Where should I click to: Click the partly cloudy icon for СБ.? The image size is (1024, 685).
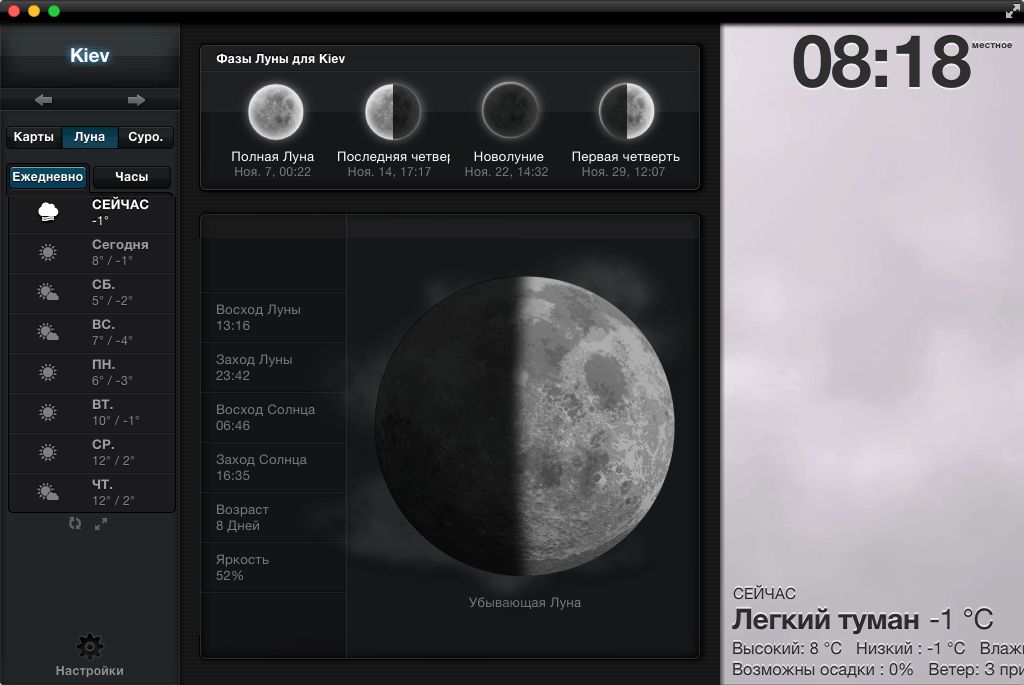(48, 293)
